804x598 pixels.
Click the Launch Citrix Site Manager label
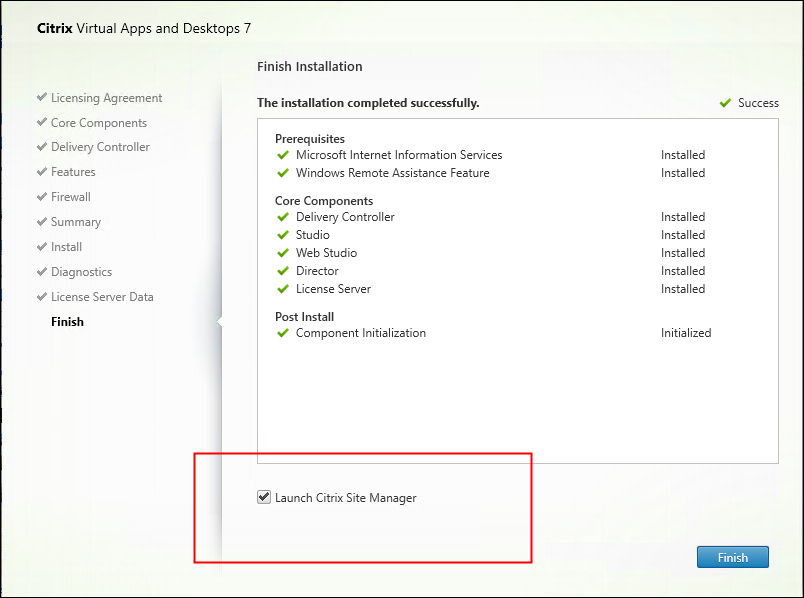pyautogui.click(x=345, y=497)
